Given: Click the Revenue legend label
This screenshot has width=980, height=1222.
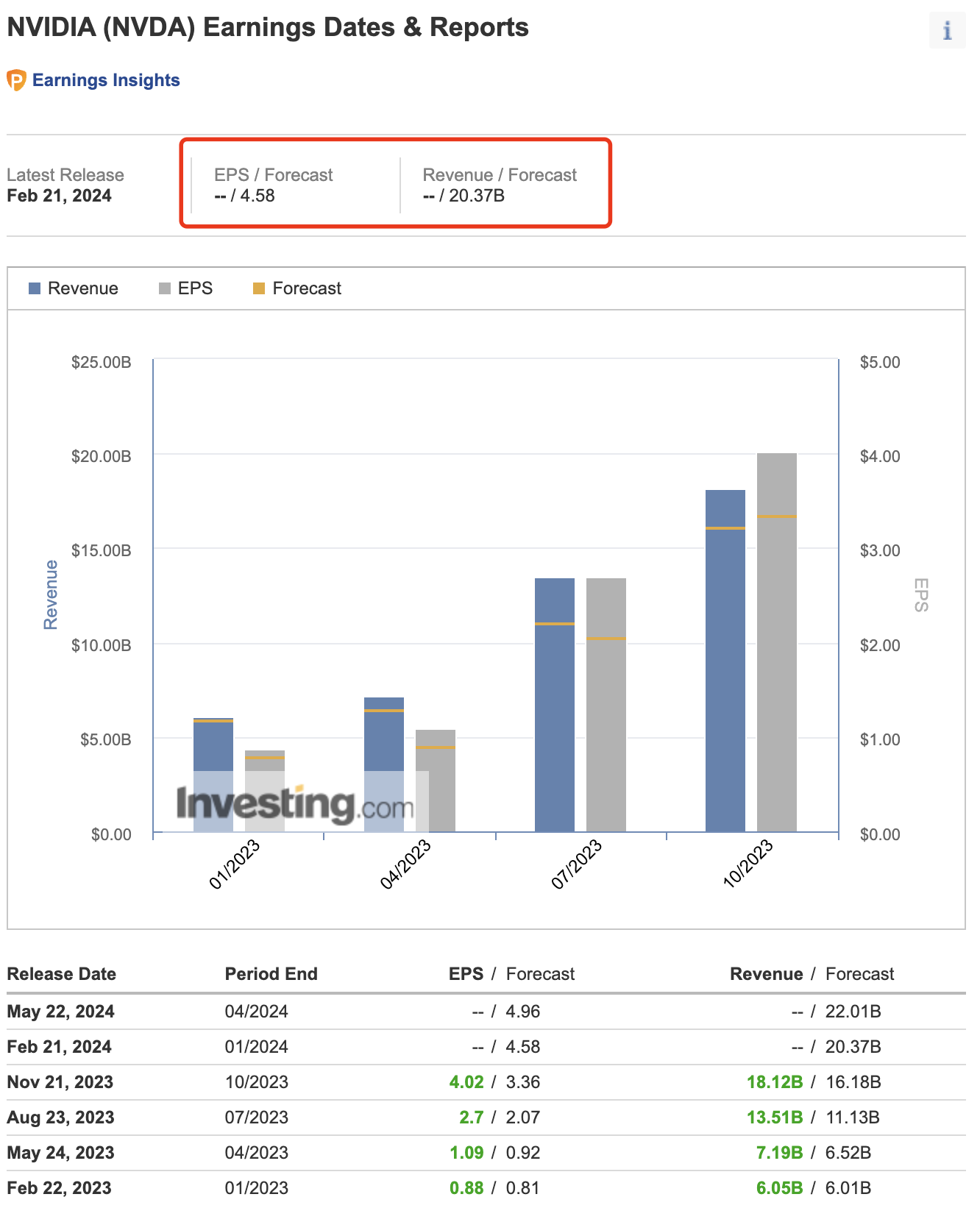Looking at the screenshot, I should point(83,288).
